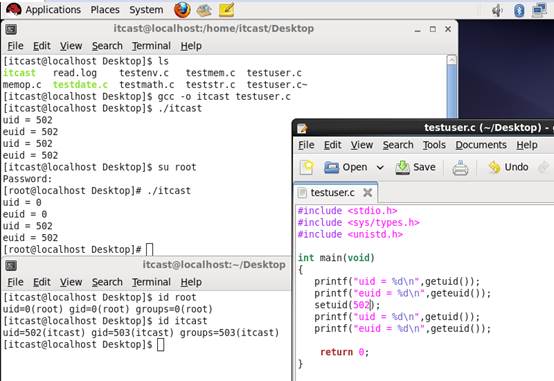Image resolution: width=554 pixels, height=381 pixels.
Task: Open gedit File menu
Action: coord(306,145)
